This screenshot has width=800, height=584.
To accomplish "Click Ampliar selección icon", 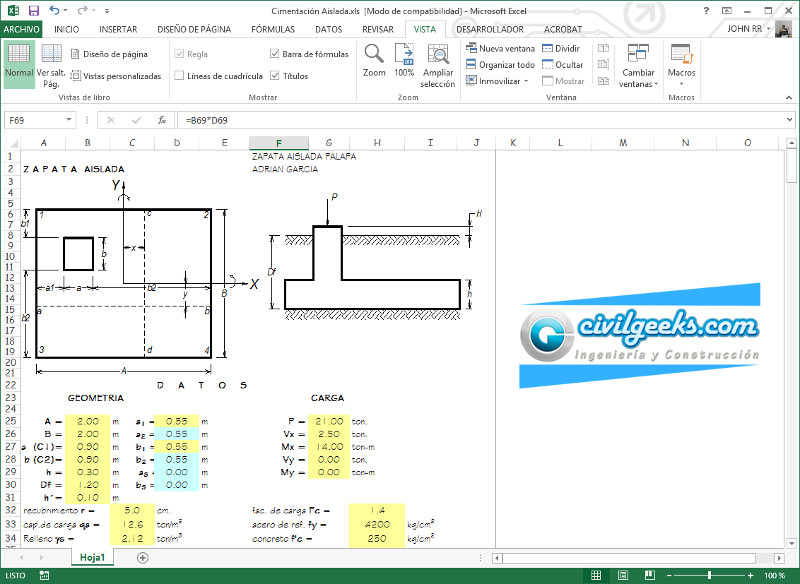I will [x=438, y=55].
